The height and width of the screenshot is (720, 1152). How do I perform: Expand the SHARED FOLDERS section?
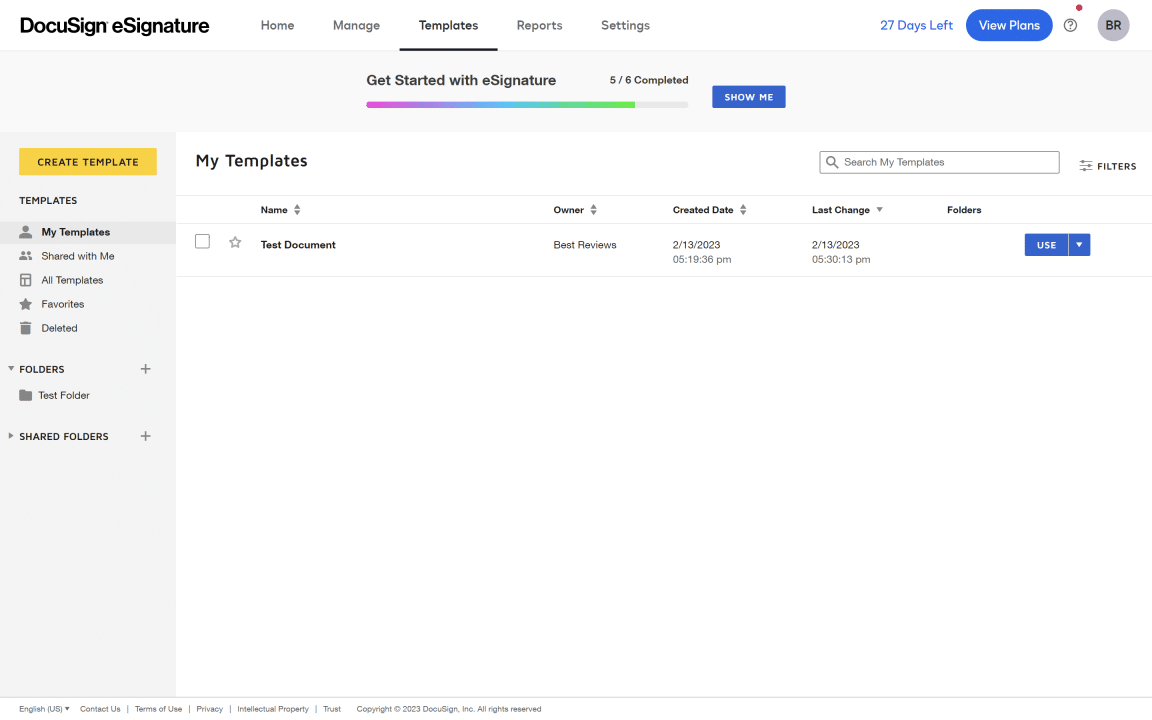tap(9, 436)
